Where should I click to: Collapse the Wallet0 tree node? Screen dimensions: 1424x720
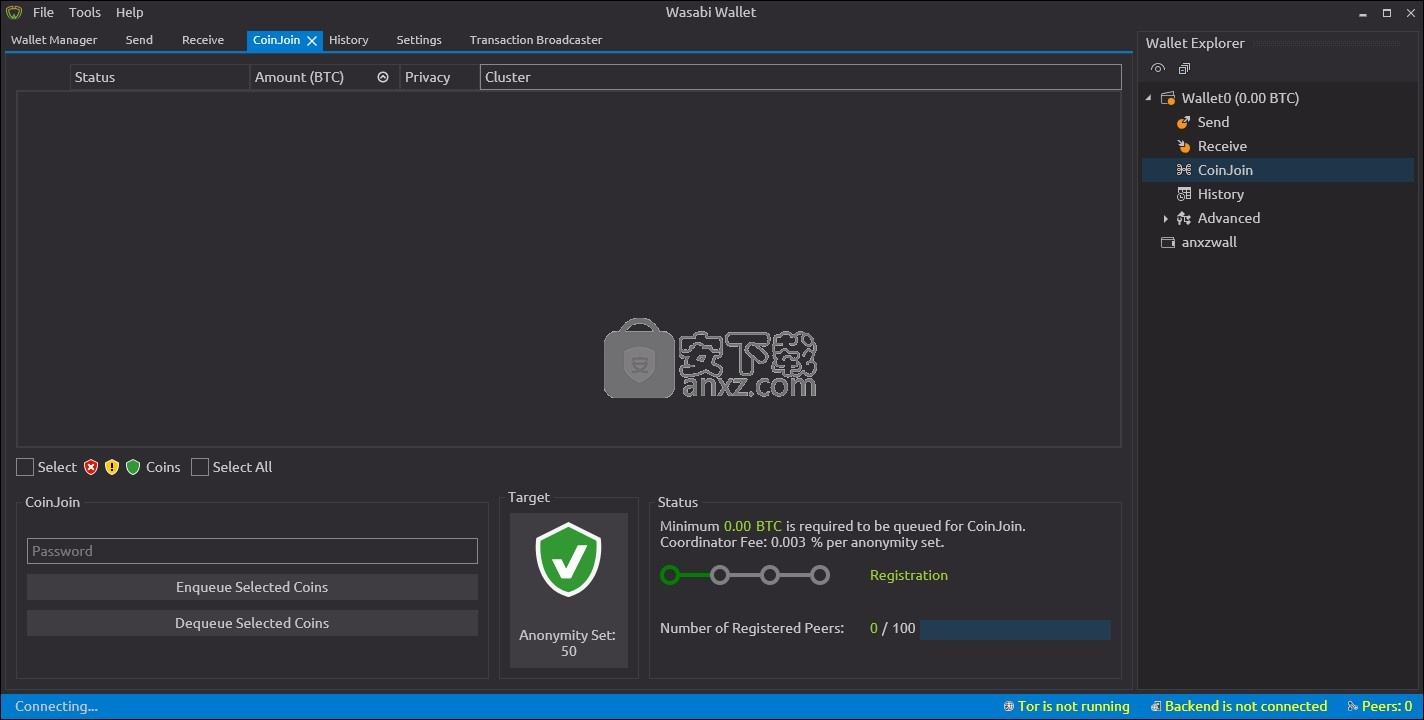click(x=1149, y=98)
